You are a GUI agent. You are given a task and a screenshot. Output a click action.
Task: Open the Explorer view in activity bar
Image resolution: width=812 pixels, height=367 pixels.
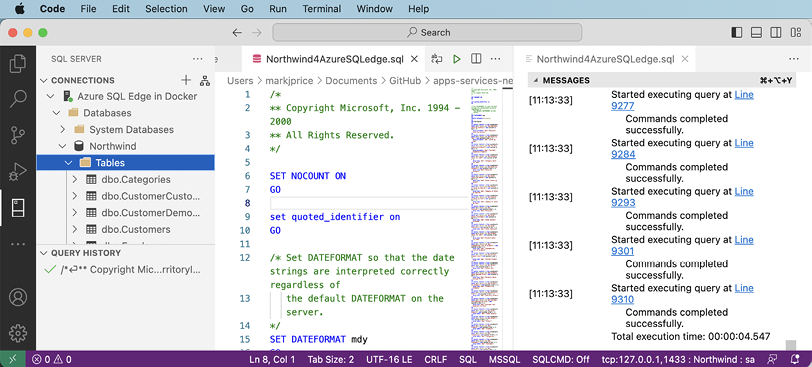point(18,64)
